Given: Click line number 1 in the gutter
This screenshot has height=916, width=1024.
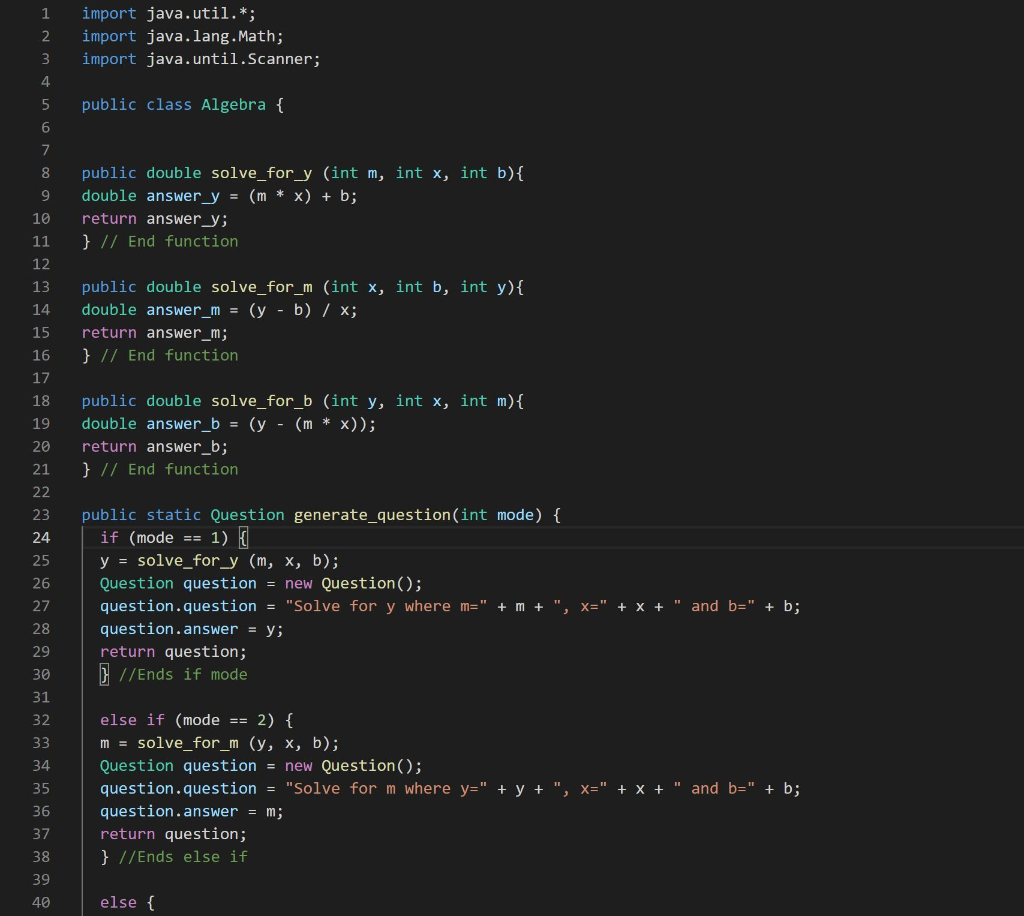Looking at the screenshot, I should (45, 13).
